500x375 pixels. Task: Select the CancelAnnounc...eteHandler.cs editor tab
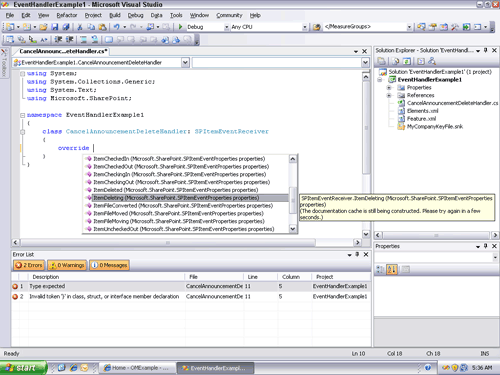point(63,51)
